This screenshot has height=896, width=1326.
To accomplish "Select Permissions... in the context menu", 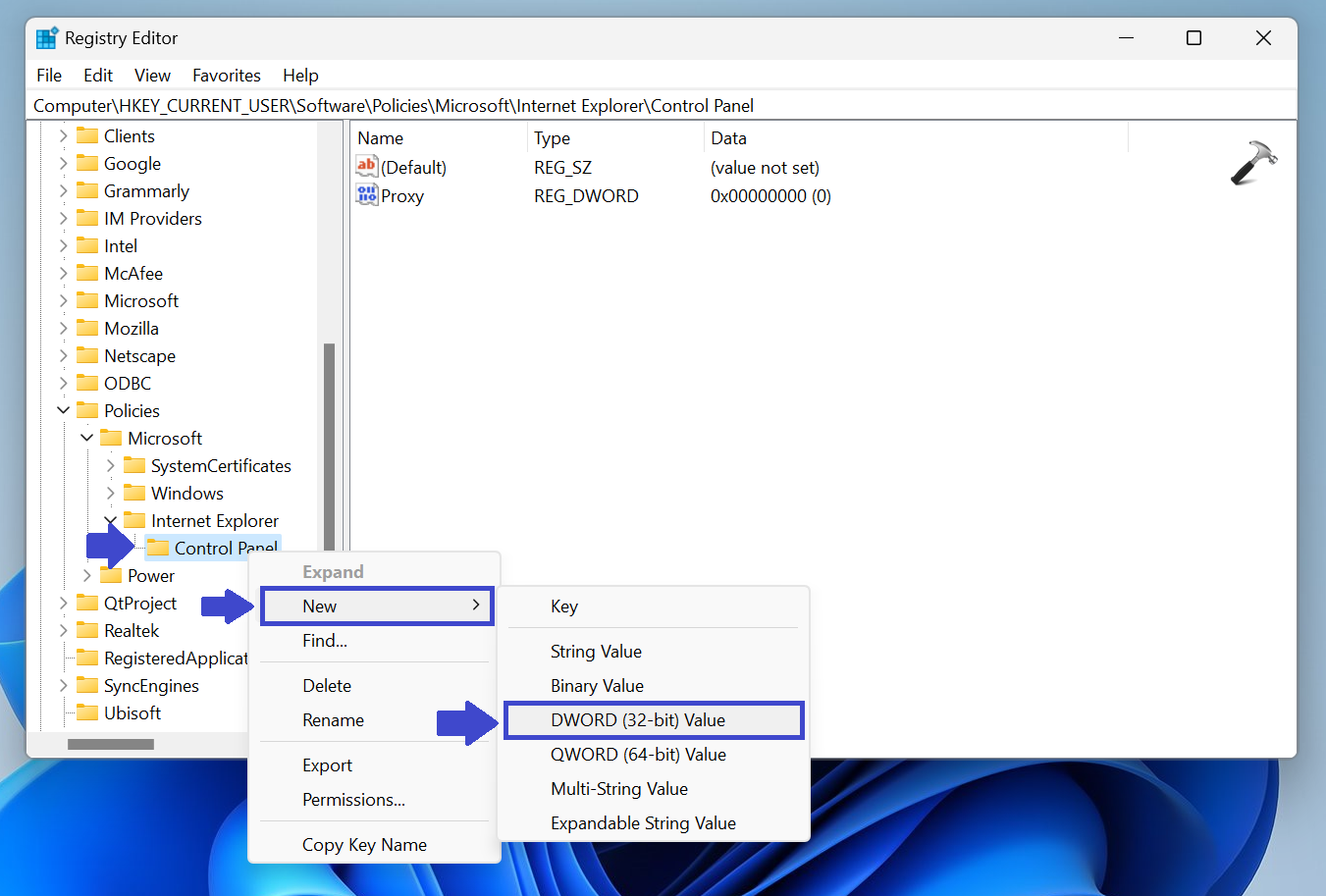I will tap(353, 800).
